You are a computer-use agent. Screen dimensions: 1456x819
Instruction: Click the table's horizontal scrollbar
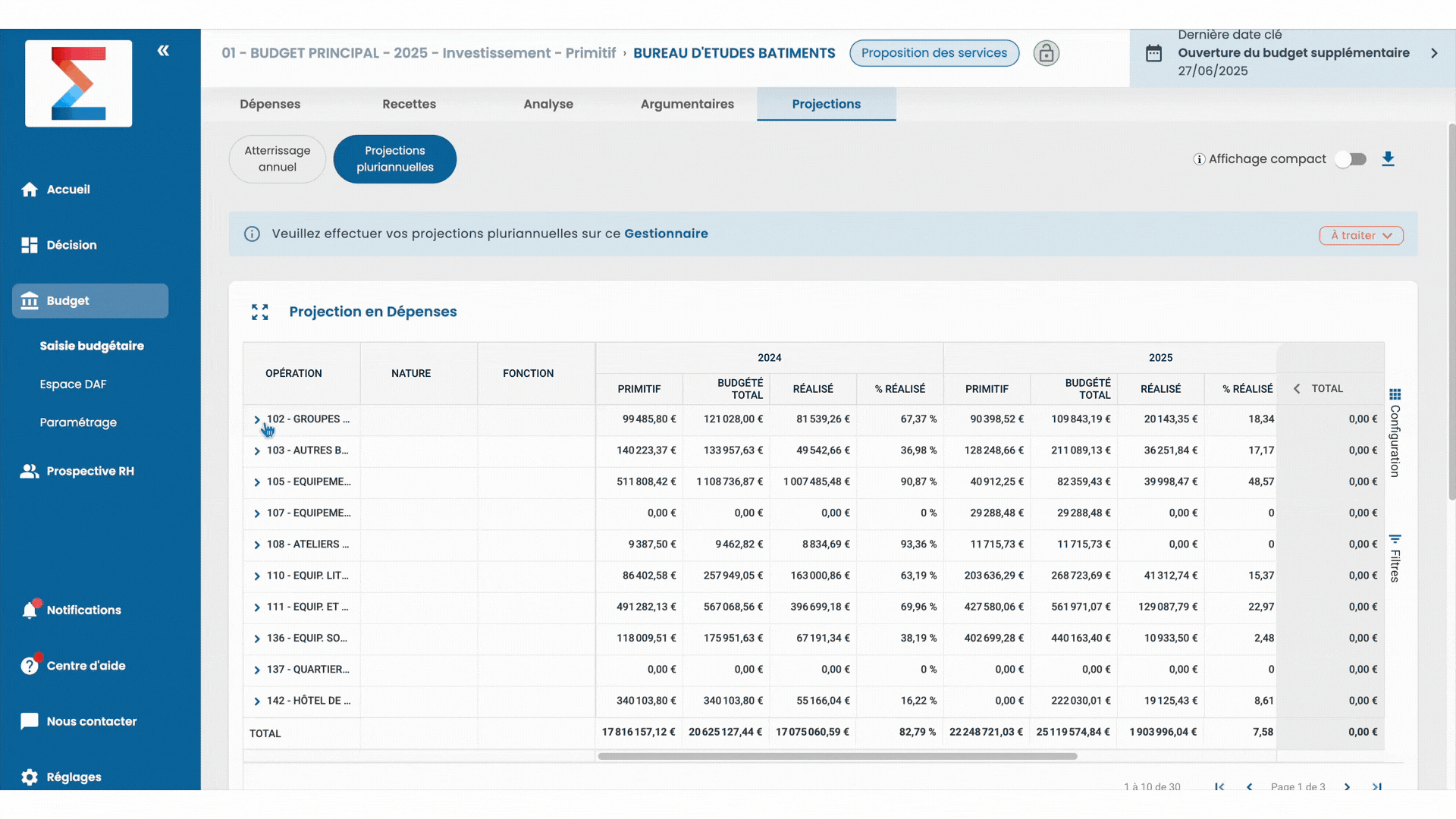837,756
